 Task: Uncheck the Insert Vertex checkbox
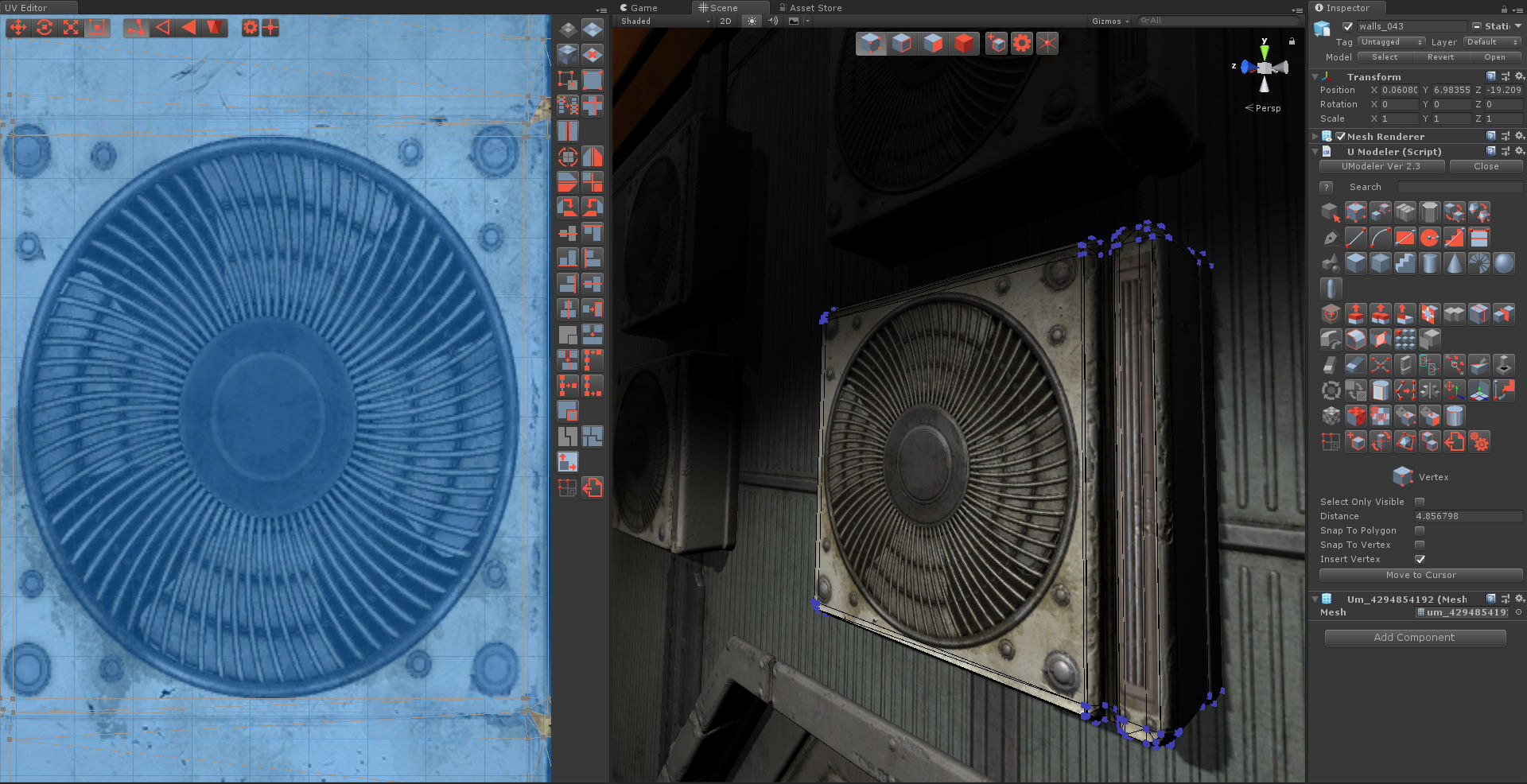[1420, 559]
